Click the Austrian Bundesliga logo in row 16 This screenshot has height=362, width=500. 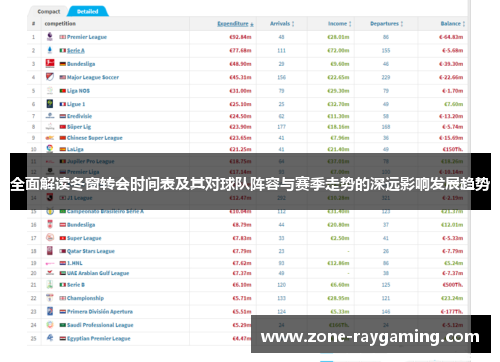pos(50,224)
